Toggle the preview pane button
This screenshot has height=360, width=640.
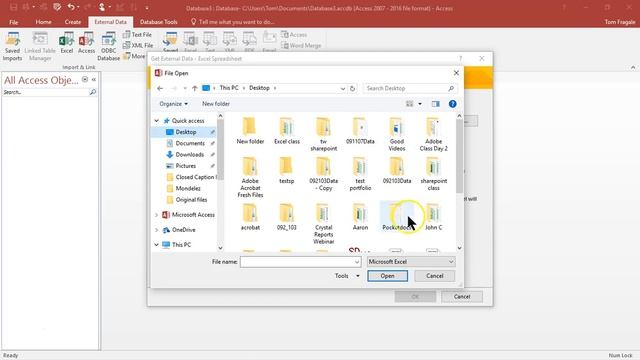[436, 104]
